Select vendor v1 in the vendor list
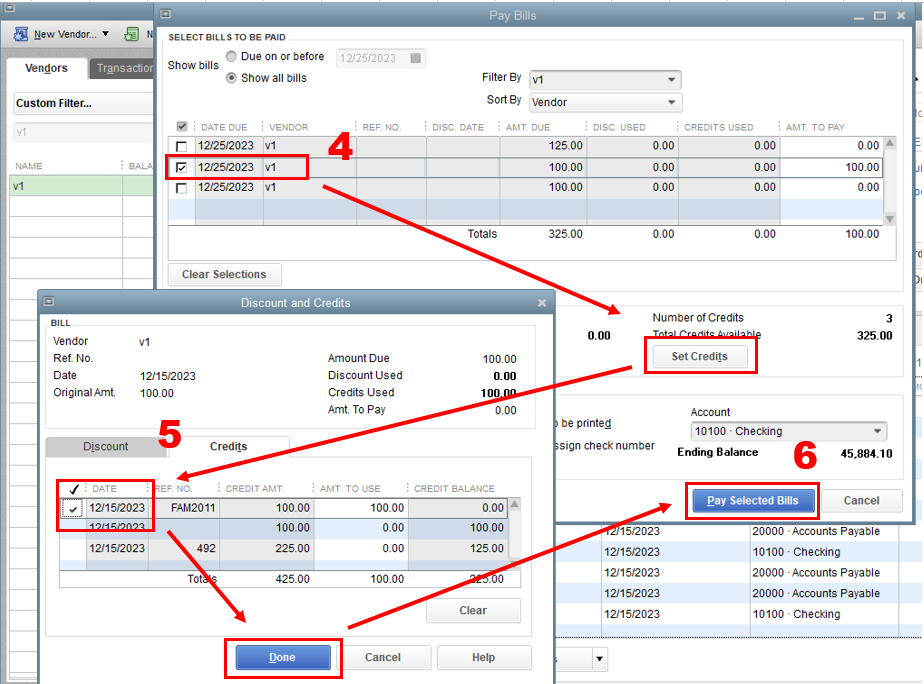 click(x=80, y=186)
